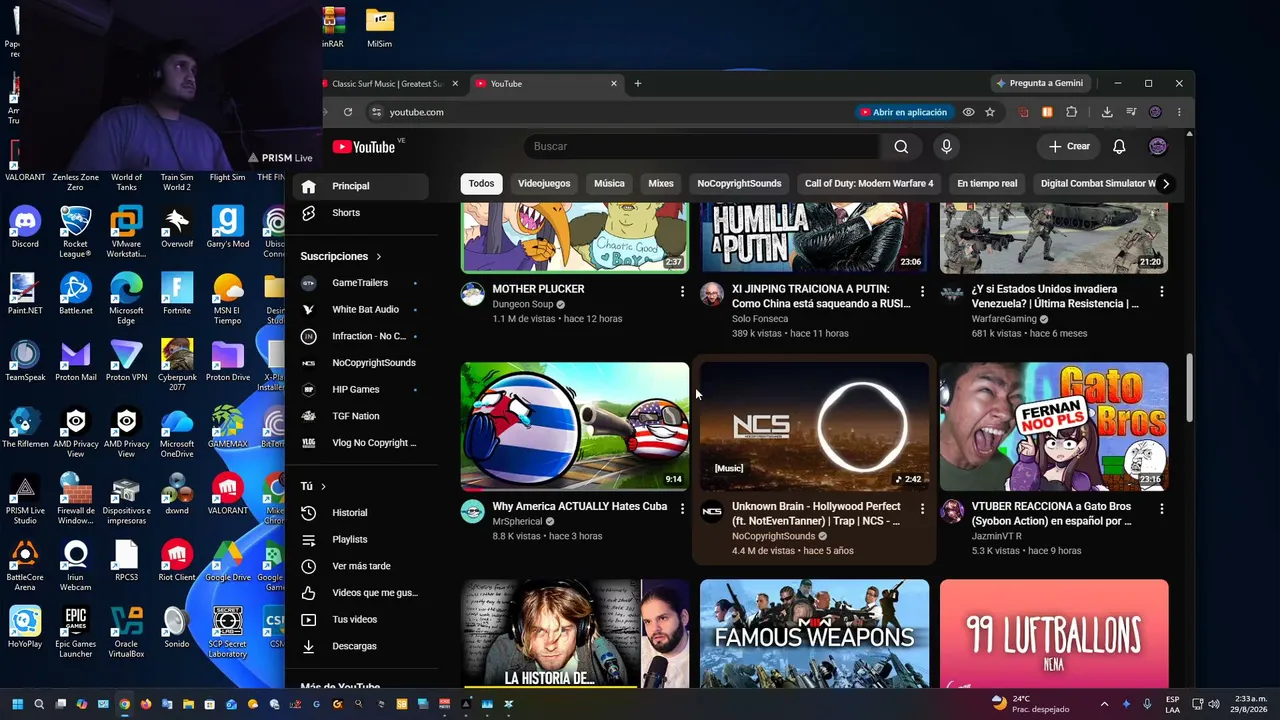The image size is (1280, 720).
Task: Open options for Why America ACTUALLY Hates Cuba
Action: click(x=682, y=509)
